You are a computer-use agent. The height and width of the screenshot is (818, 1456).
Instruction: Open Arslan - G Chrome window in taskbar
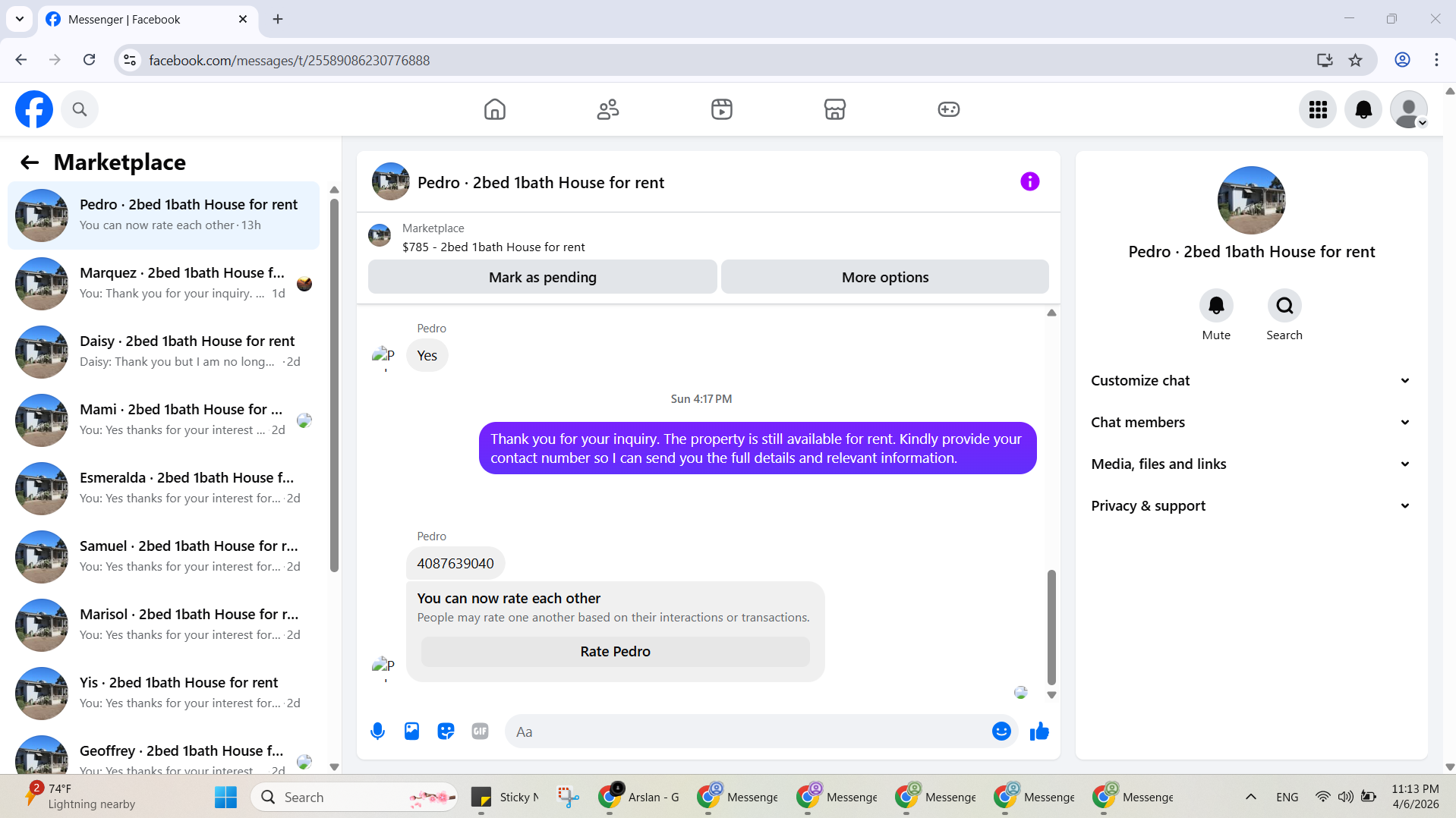coord(638,797)
